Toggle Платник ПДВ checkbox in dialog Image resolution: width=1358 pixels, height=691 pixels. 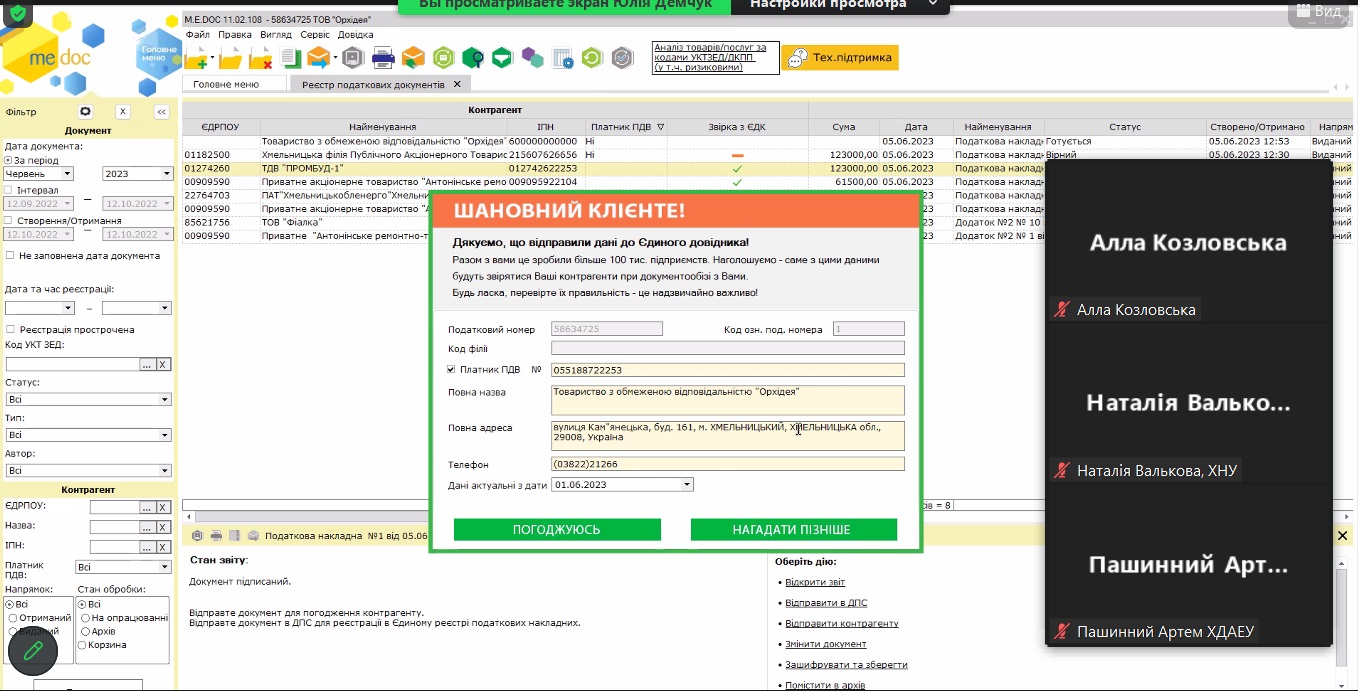coord(451,370)
